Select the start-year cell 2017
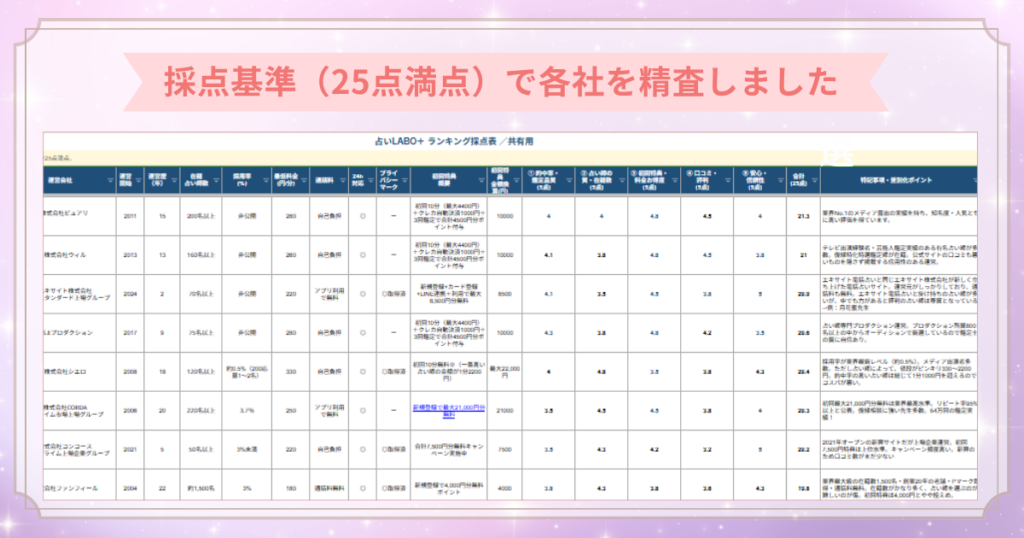Screen dimensions: 1024x538 130,333
